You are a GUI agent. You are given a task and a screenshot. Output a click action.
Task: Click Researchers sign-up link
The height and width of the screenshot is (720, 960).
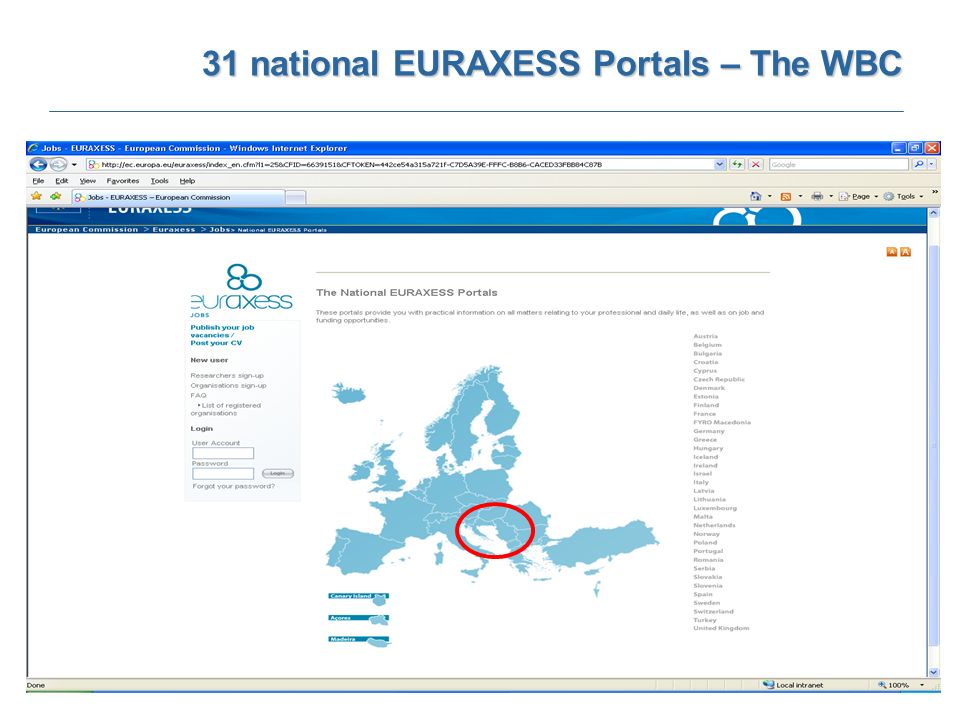tap(227, 375)
